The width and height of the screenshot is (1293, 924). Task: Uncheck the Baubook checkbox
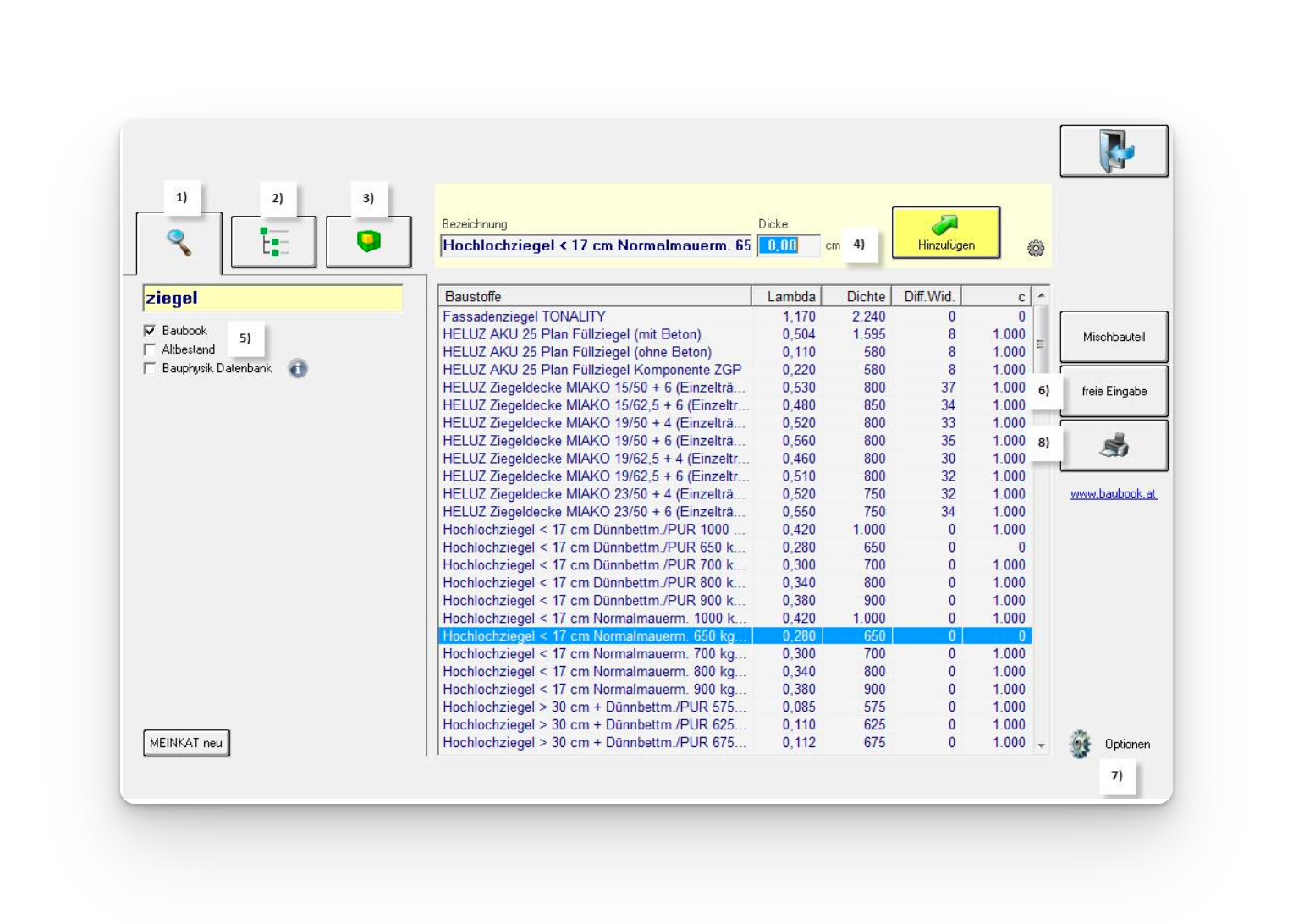click(x=150, y=331)
